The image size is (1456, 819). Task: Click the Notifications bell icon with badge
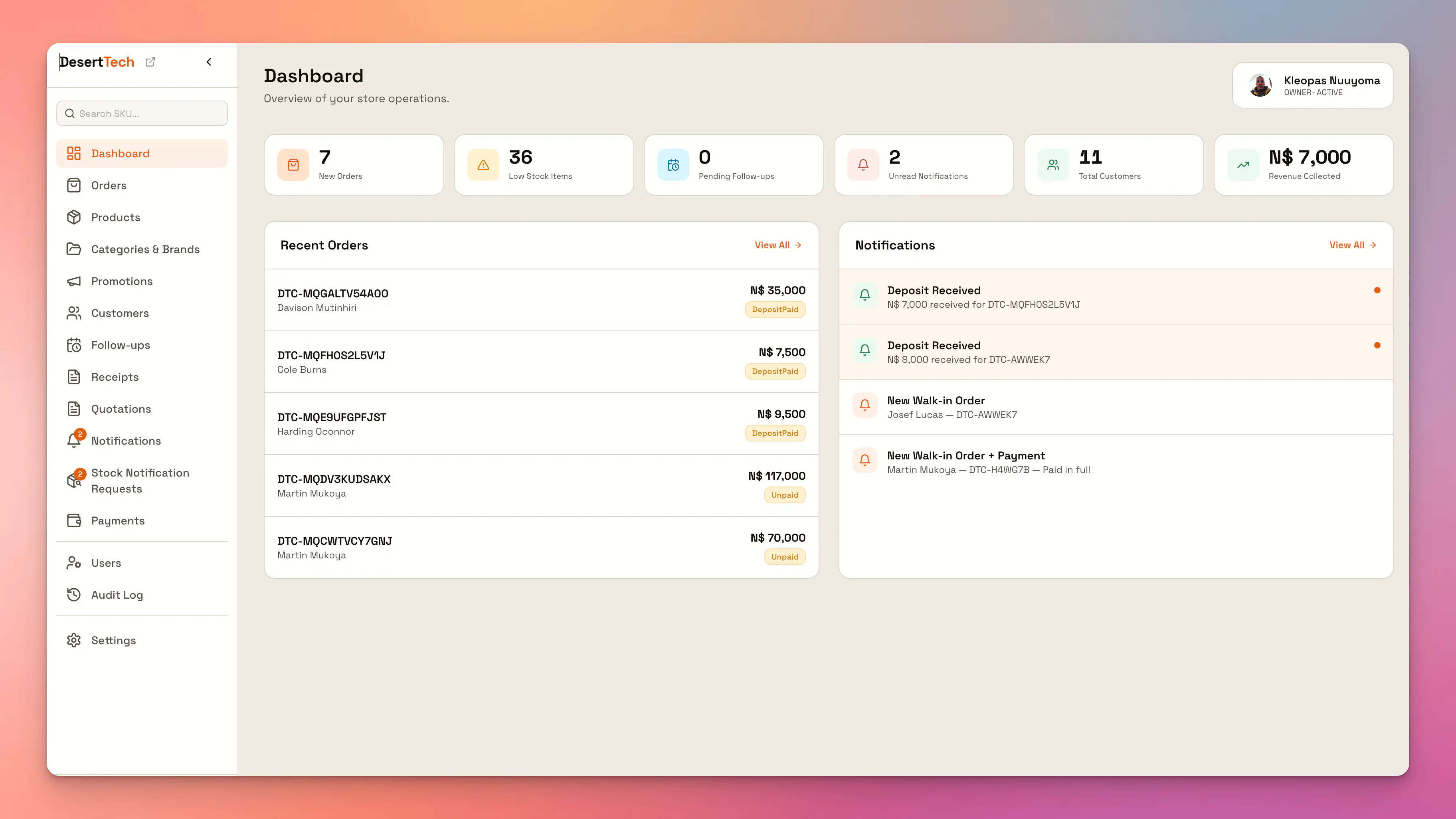pos(75,440)
